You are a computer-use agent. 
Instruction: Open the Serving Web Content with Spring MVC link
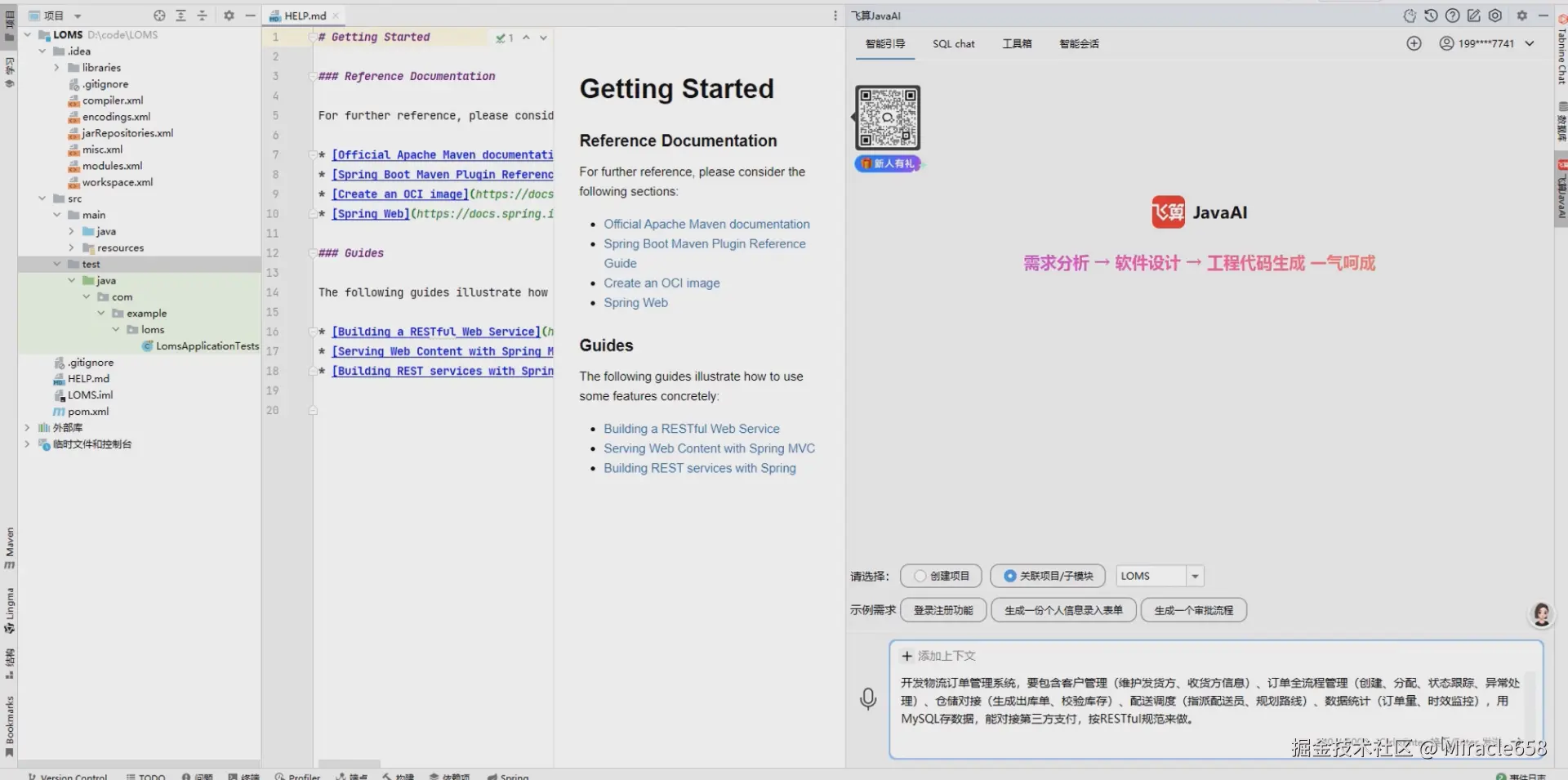click(x=709, y=448)
